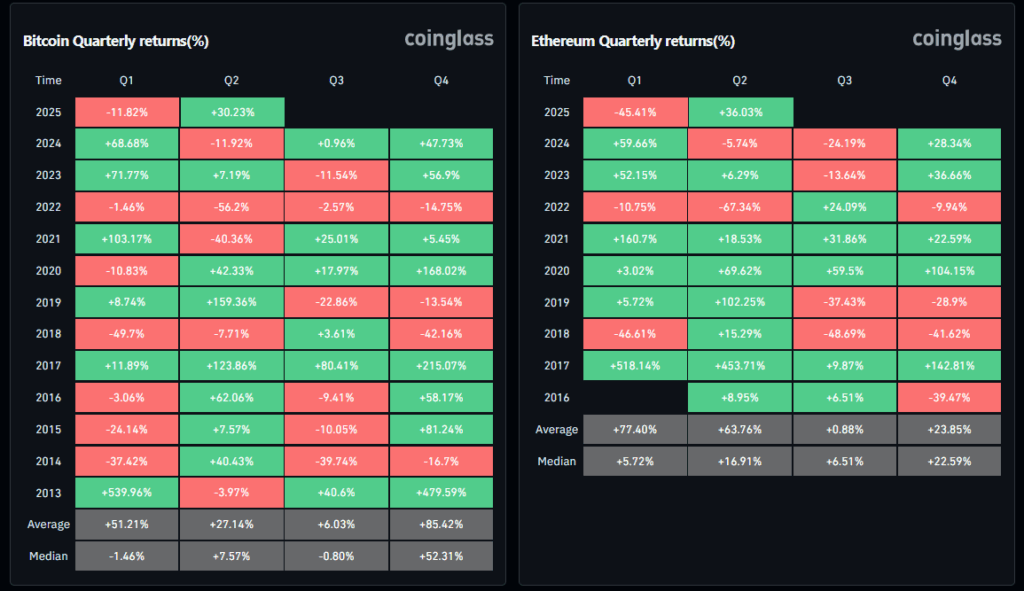Click the Ethereum Median Q3 +6.51% cell
The height and width of the screenshot is (591, 1024).
[x=845, y=461]
